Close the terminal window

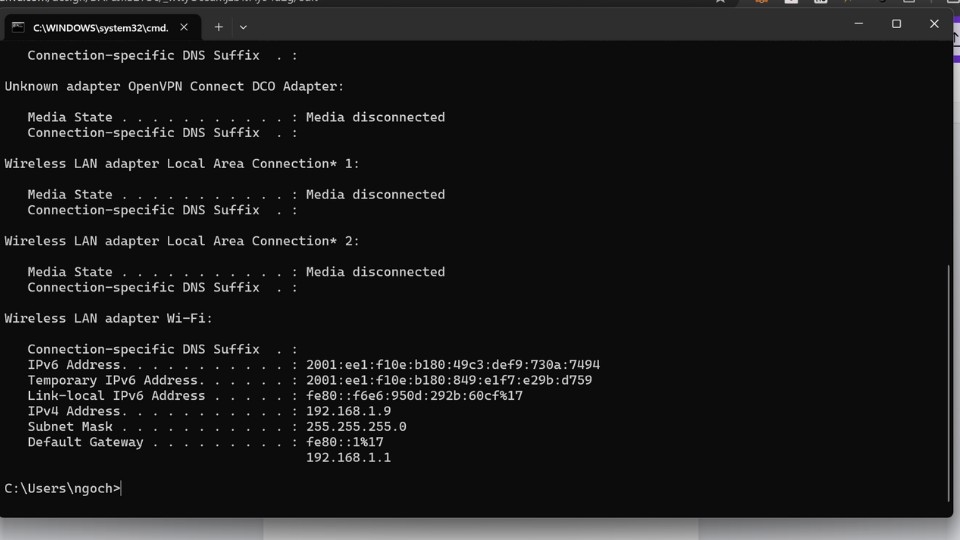click(x=934, y=24)
